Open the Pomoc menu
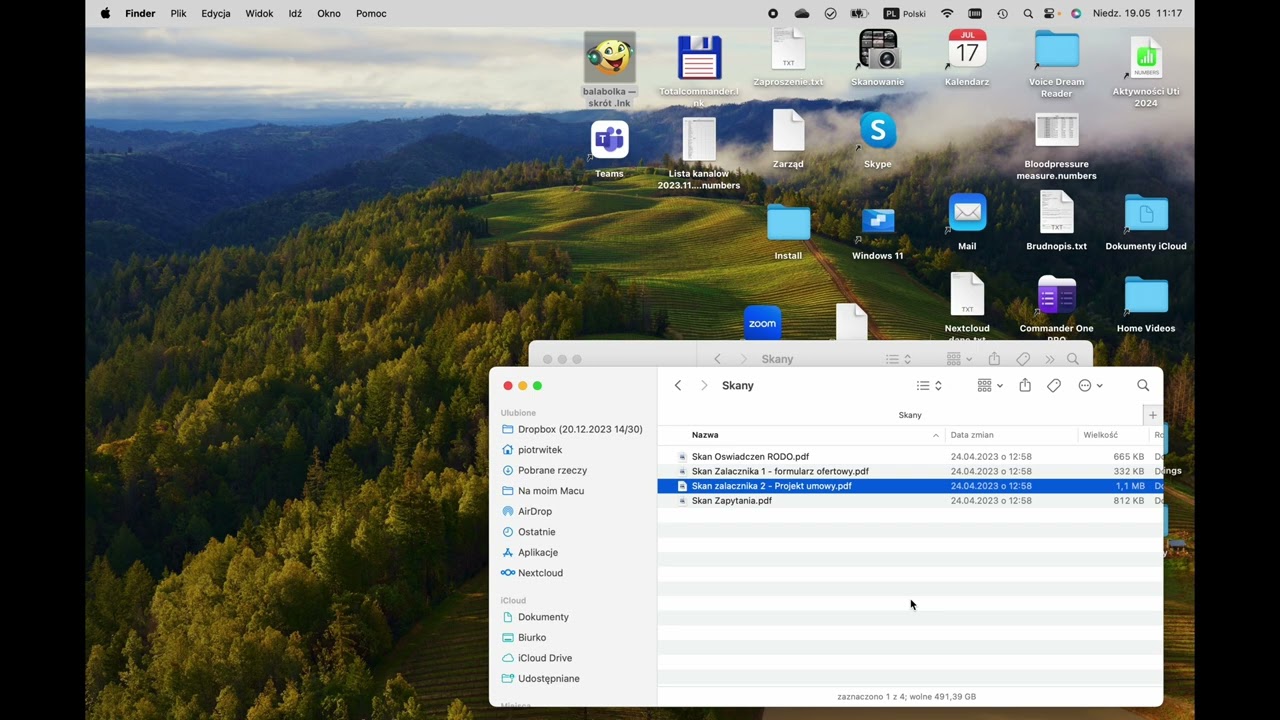This screenshot has height=720, width=1280. click(371, 13)
